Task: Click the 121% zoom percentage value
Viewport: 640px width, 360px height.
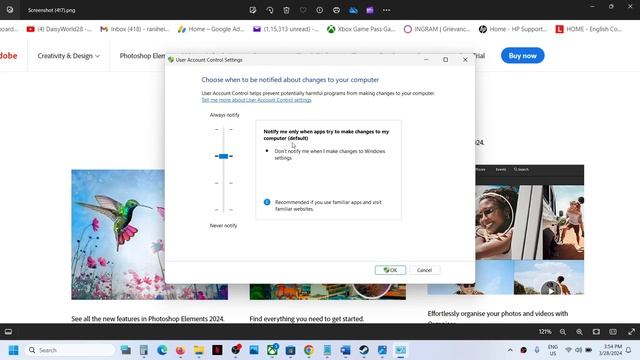Action: coord(545,332)
